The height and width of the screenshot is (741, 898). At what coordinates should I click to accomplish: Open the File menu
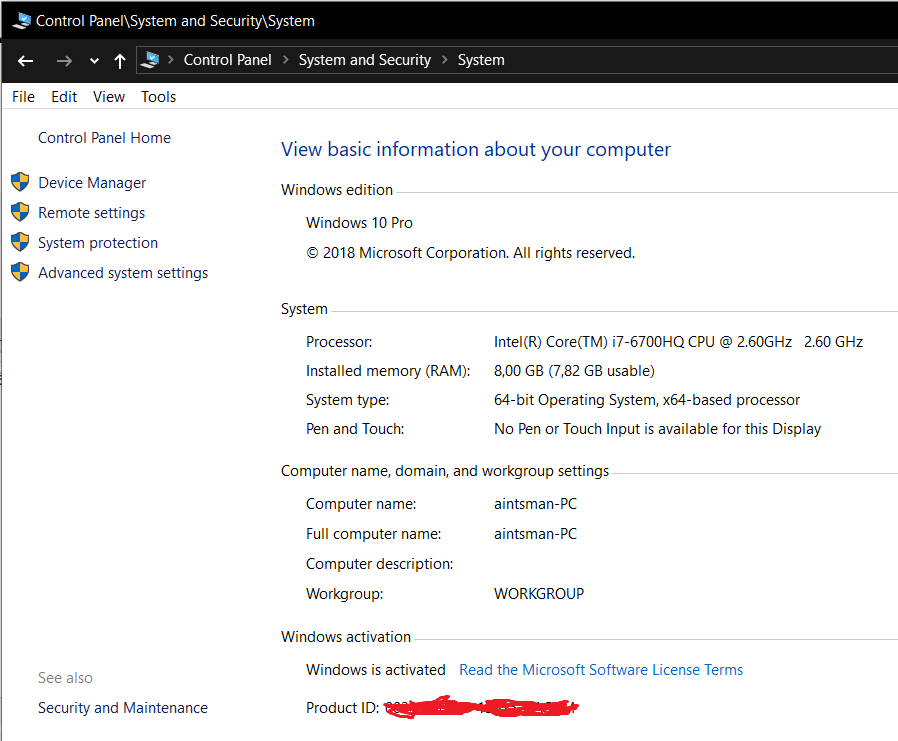pyautogui.click(x=23, y=97)
